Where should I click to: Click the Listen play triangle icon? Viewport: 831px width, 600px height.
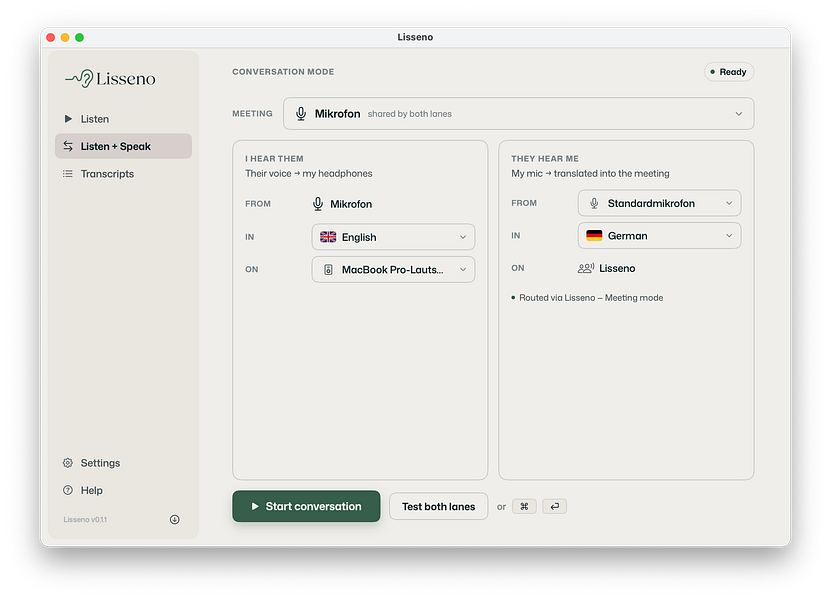click(x=68, y=119)
